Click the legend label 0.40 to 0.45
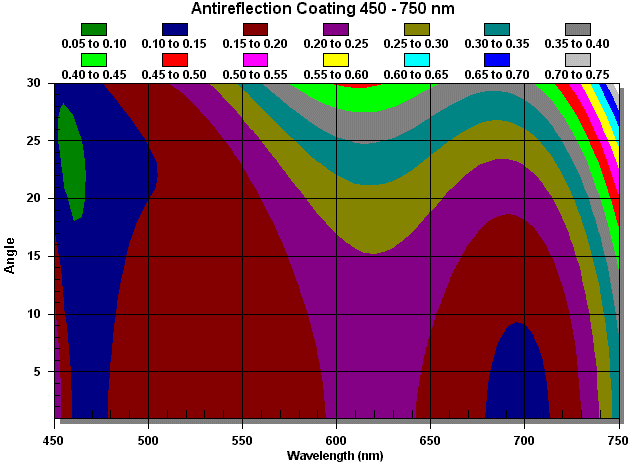644x464 pixels. point(94,75)
